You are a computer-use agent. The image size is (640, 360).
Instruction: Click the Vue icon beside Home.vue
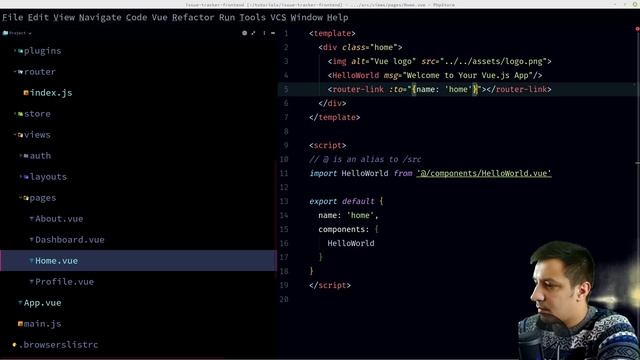pos(31,260)
